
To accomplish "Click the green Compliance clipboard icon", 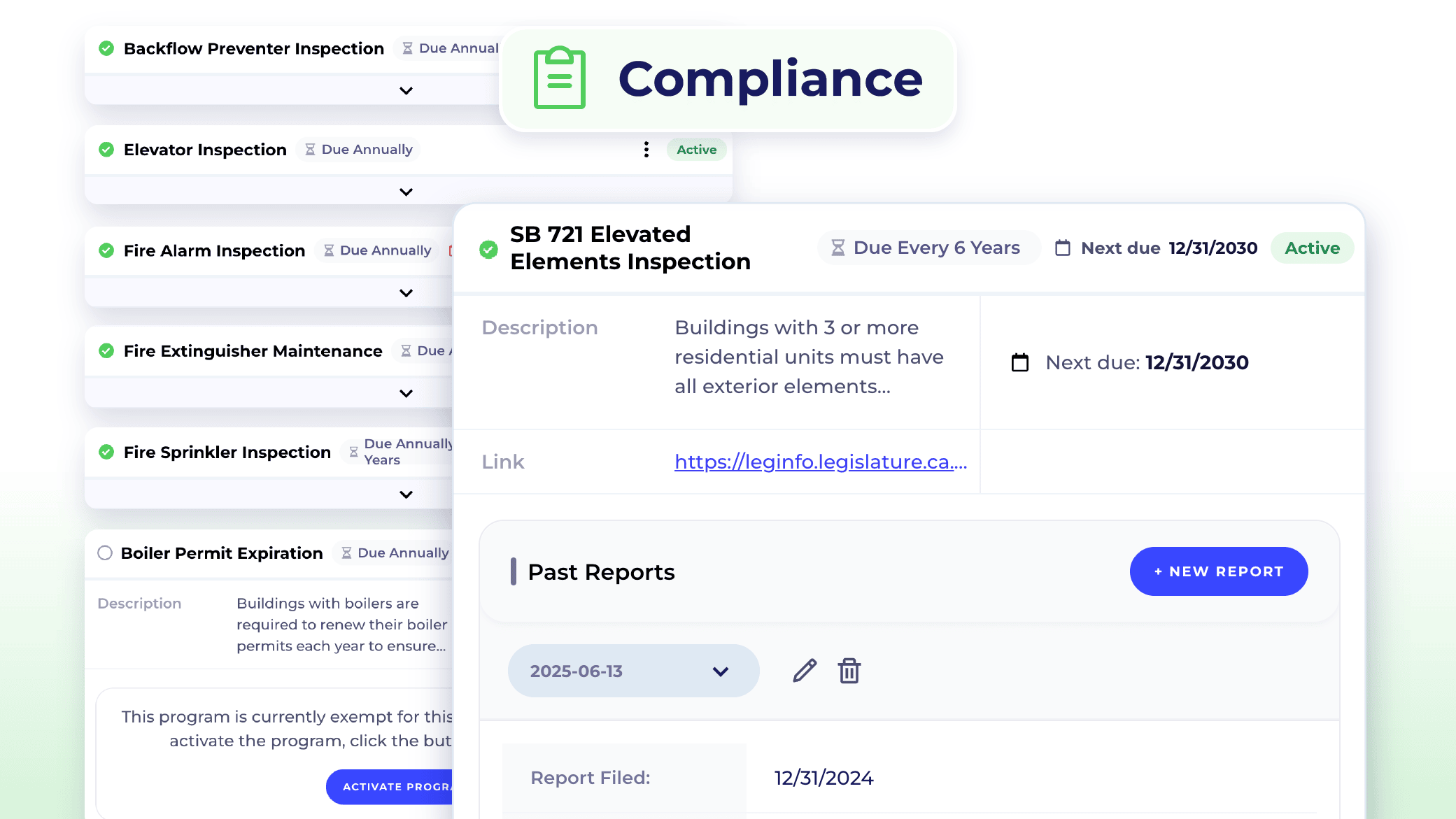I will [558, 79].
